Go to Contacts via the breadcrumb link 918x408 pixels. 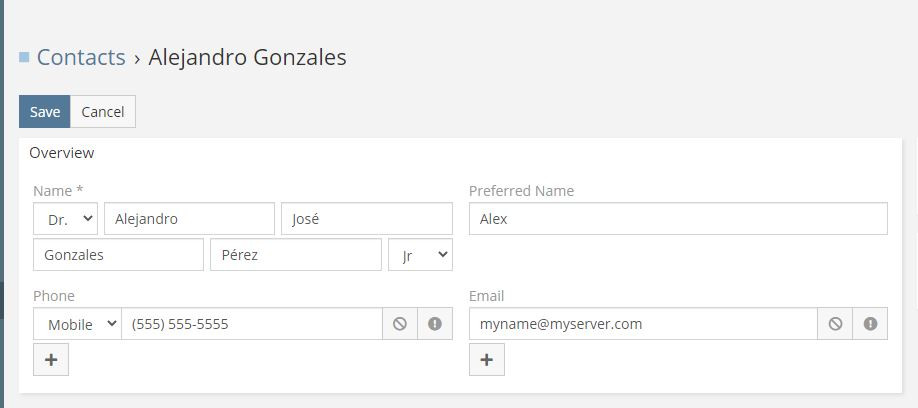tap(81, 57)
